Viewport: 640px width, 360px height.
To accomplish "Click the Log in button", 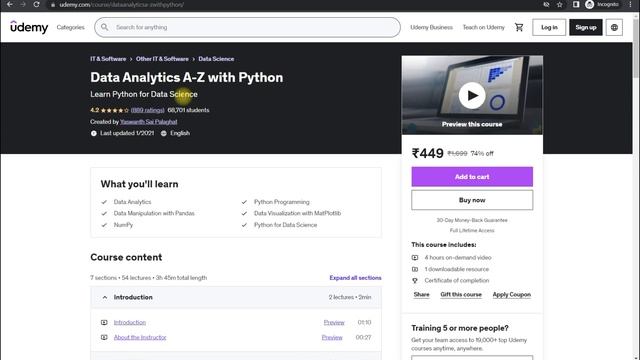I will coord(549,27).
